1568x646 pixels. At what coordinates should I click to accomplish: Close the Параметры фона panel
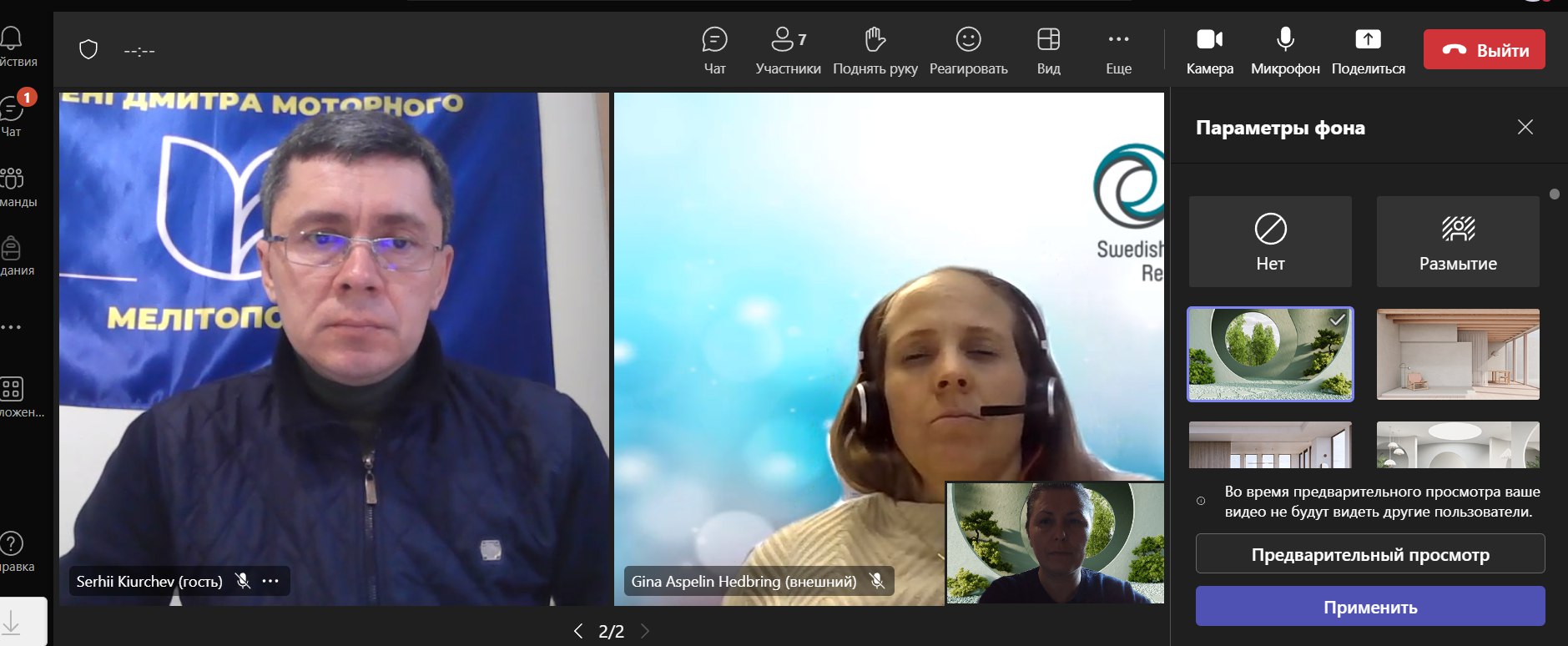[1525, 127]
